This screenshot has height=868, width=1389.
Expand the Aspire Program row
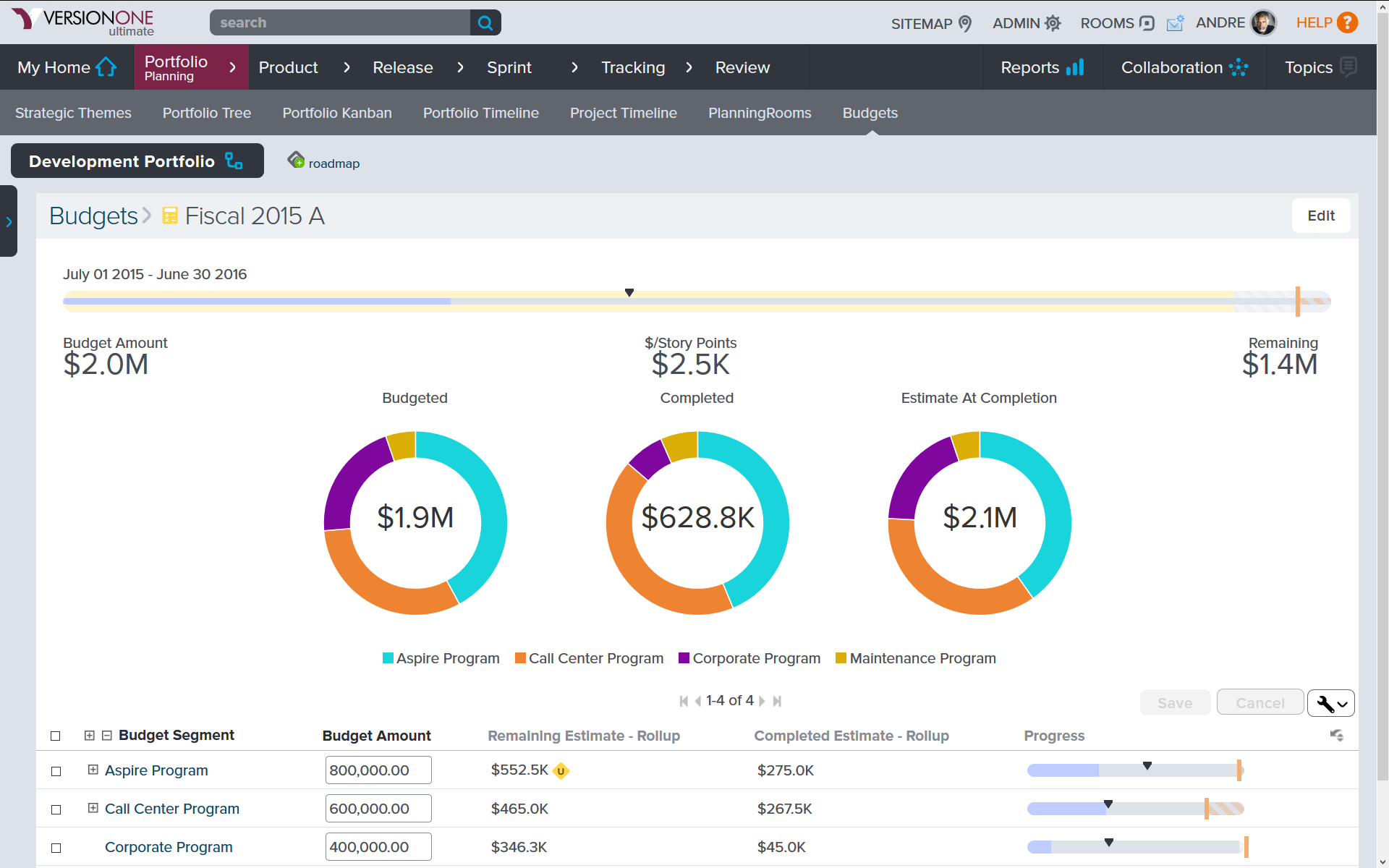(93, 770)
